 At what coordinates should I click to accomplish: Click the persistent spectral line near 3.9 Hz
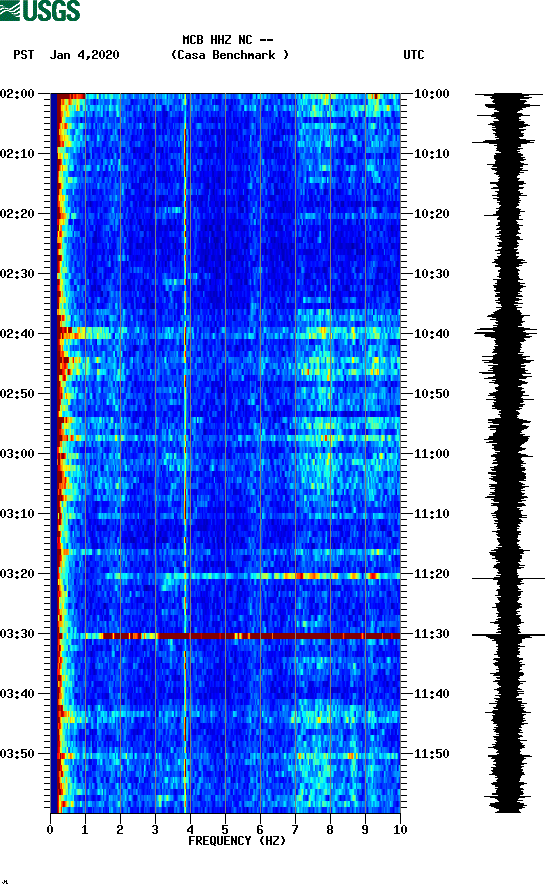[185, 453]
